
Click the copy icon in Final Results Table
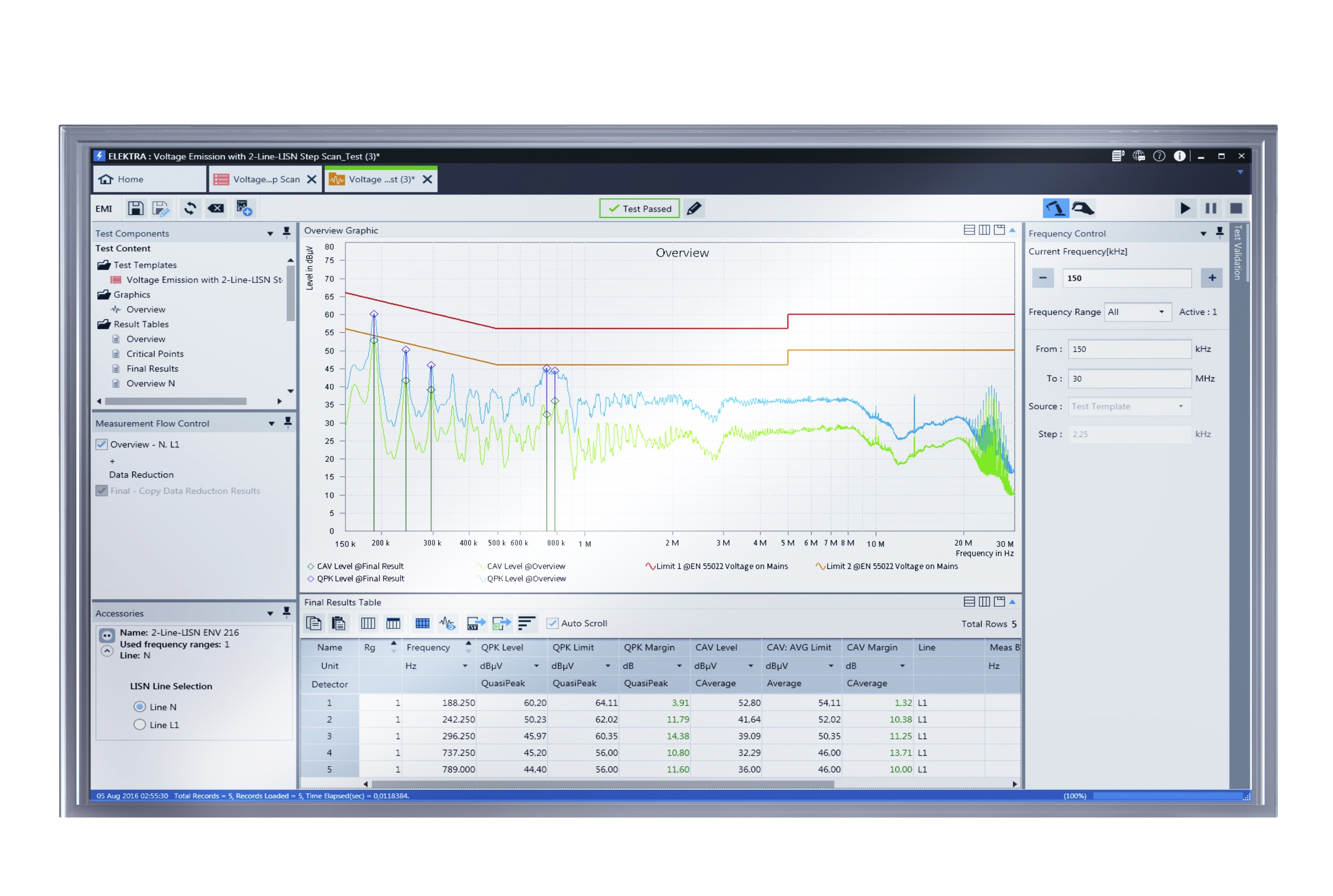(314, 623)
